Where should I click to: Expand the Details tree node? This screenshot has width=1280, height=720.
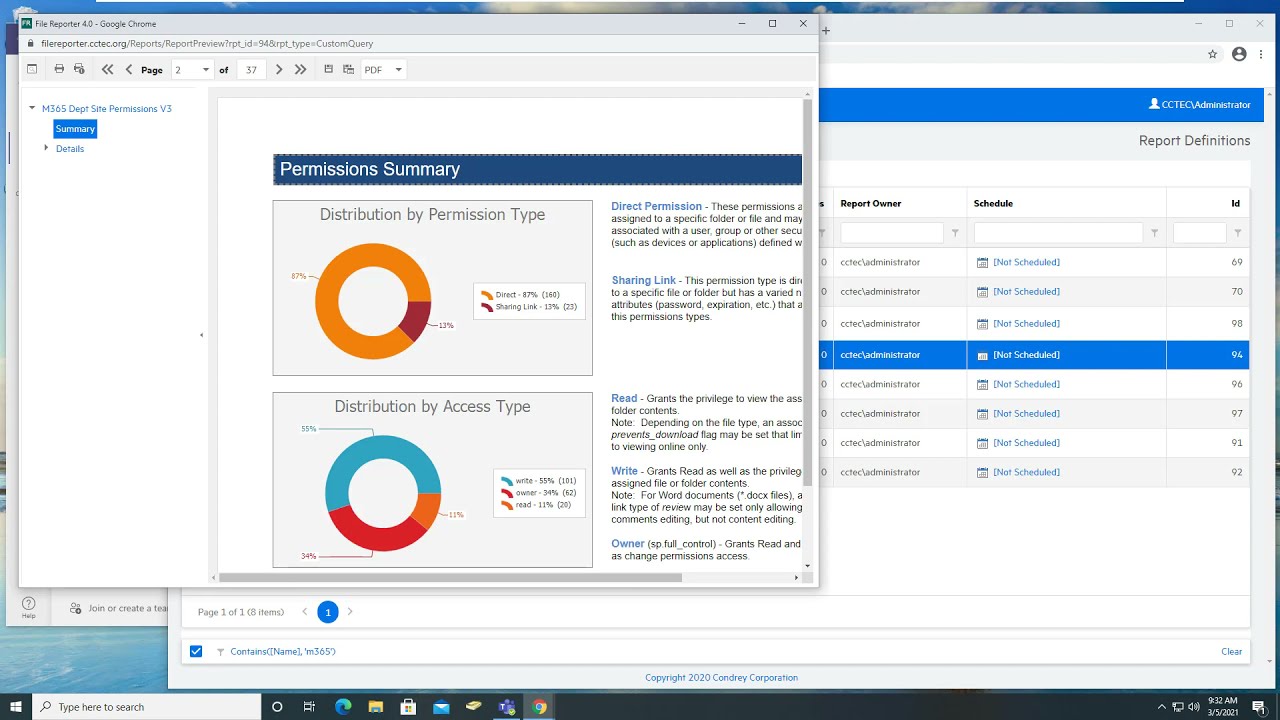[46, 148]
